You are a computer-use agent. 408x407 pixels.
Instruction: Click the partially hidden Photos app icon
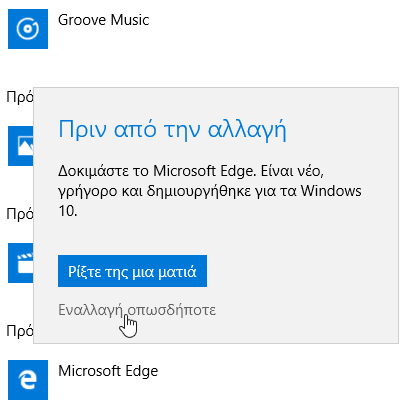21,146
